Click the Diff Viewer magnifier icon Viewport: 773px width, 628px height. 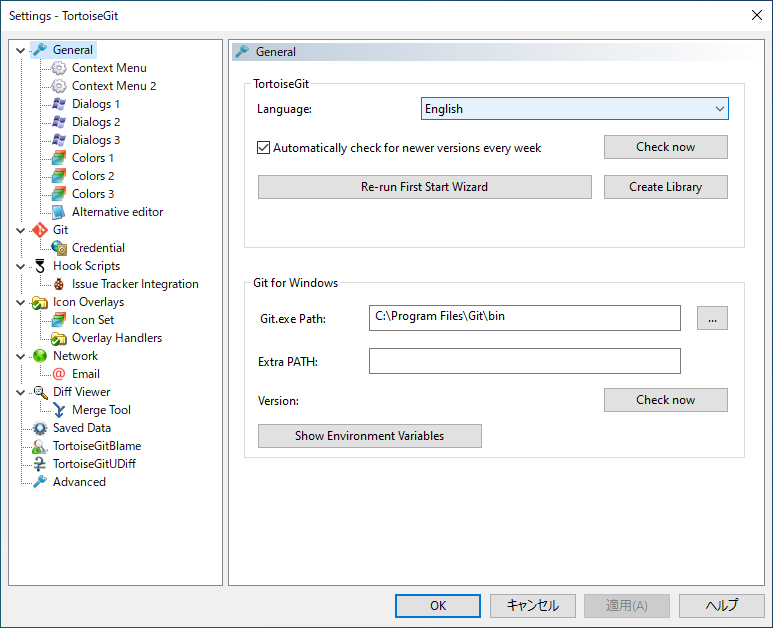(40, 392)
